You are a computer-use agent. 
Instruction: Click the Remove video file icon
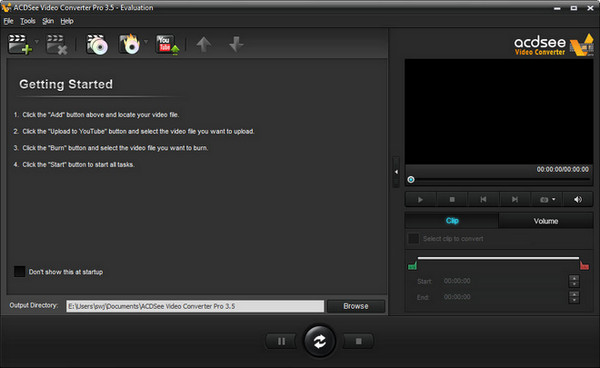click(x=57, y=44)
